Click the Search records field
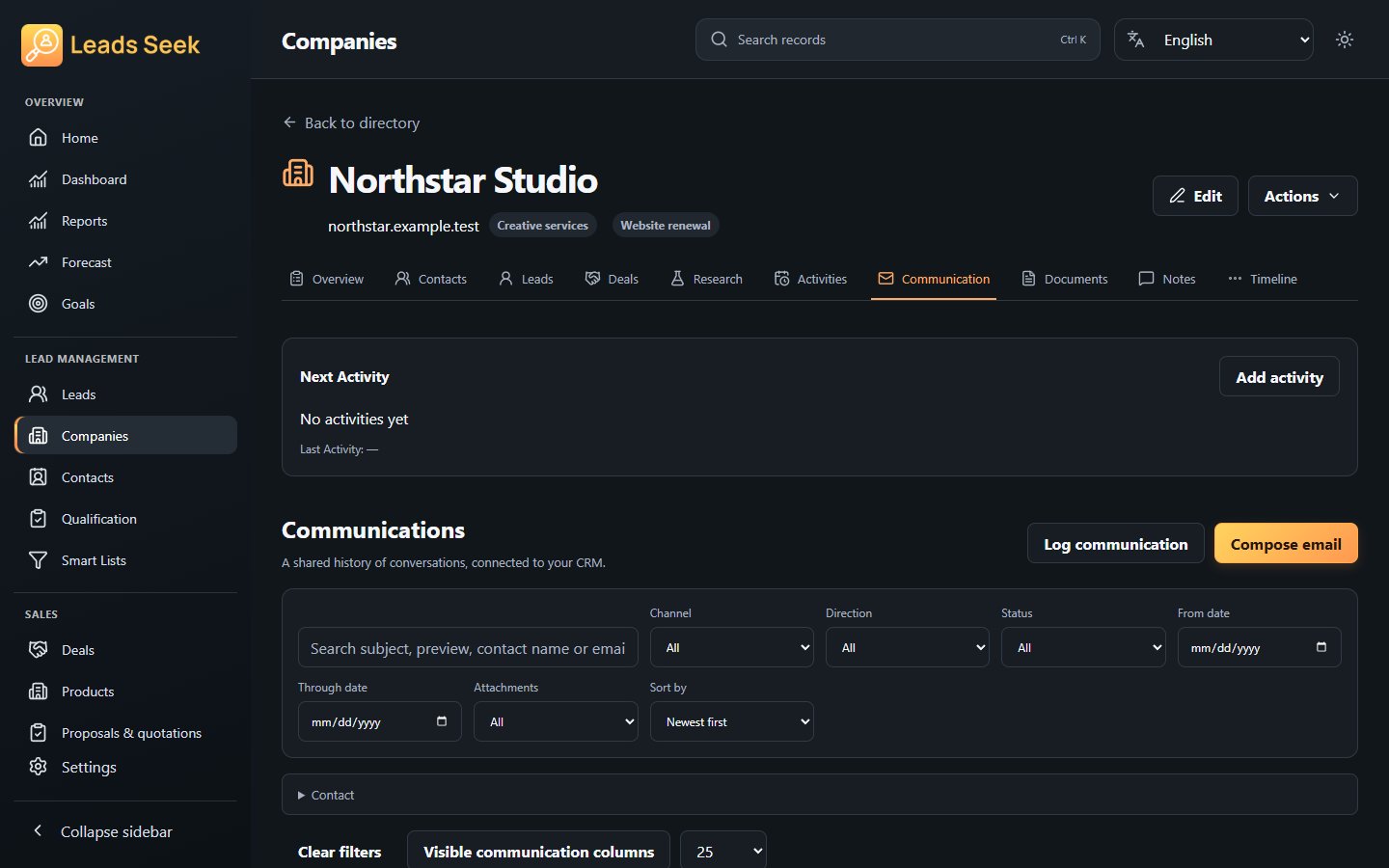This screenshot has height=868, width=1389. tap(897, 40)
